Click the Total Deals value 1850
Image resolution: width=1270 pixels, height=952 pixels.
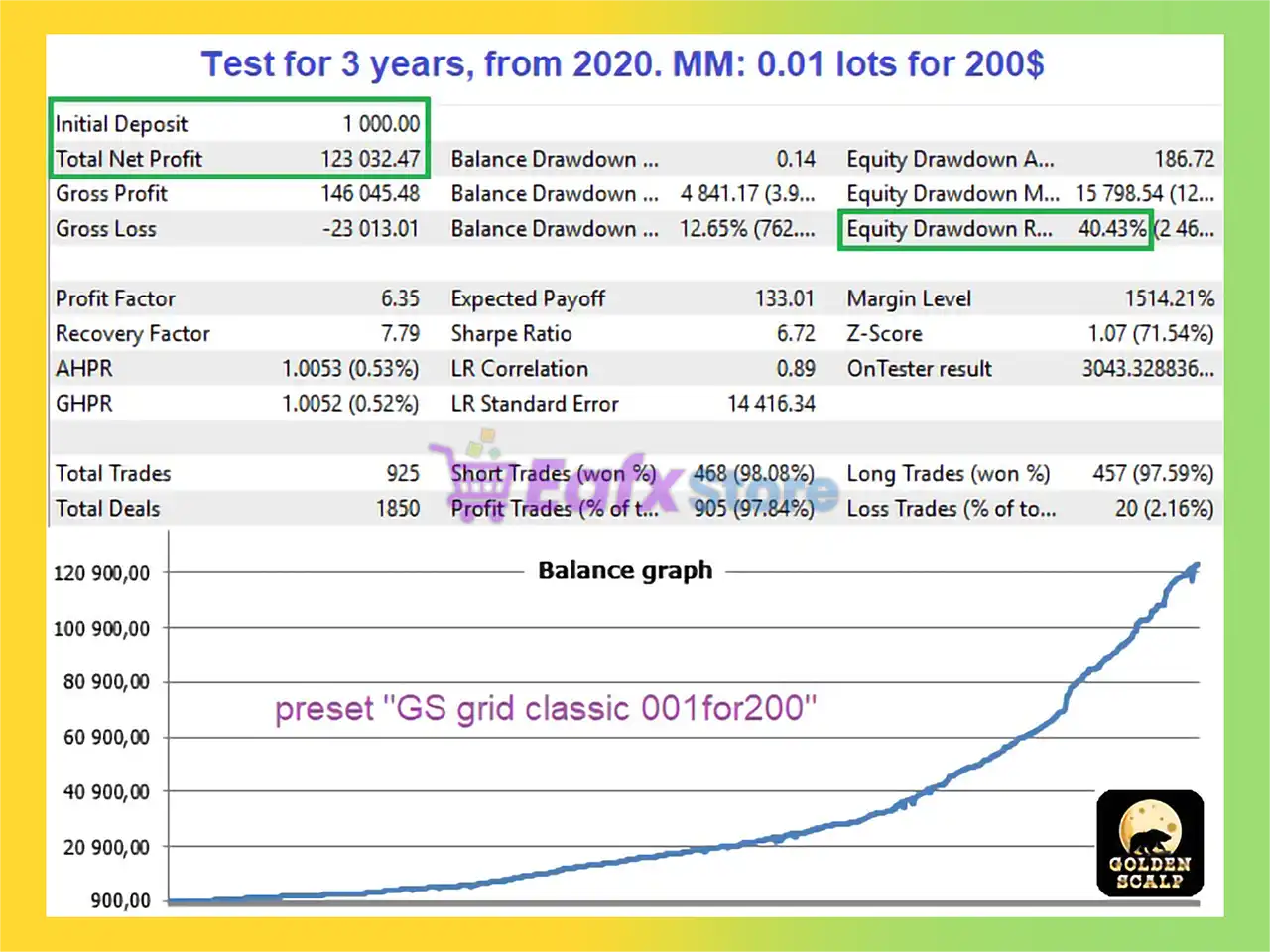(x=397, y=509)
